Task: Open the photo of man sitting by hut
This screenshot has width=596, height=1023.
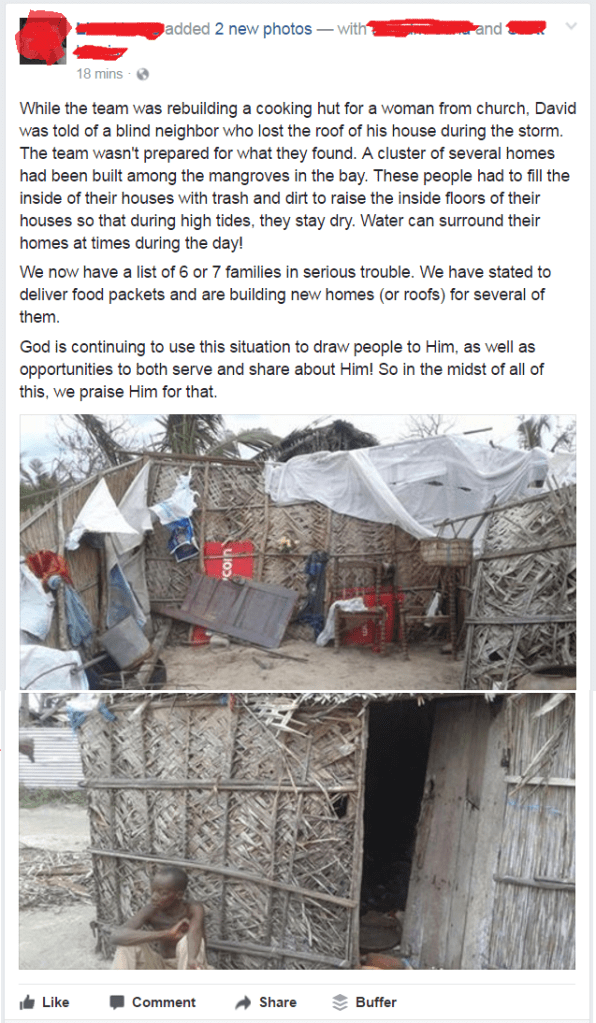Action: point(297,831)
